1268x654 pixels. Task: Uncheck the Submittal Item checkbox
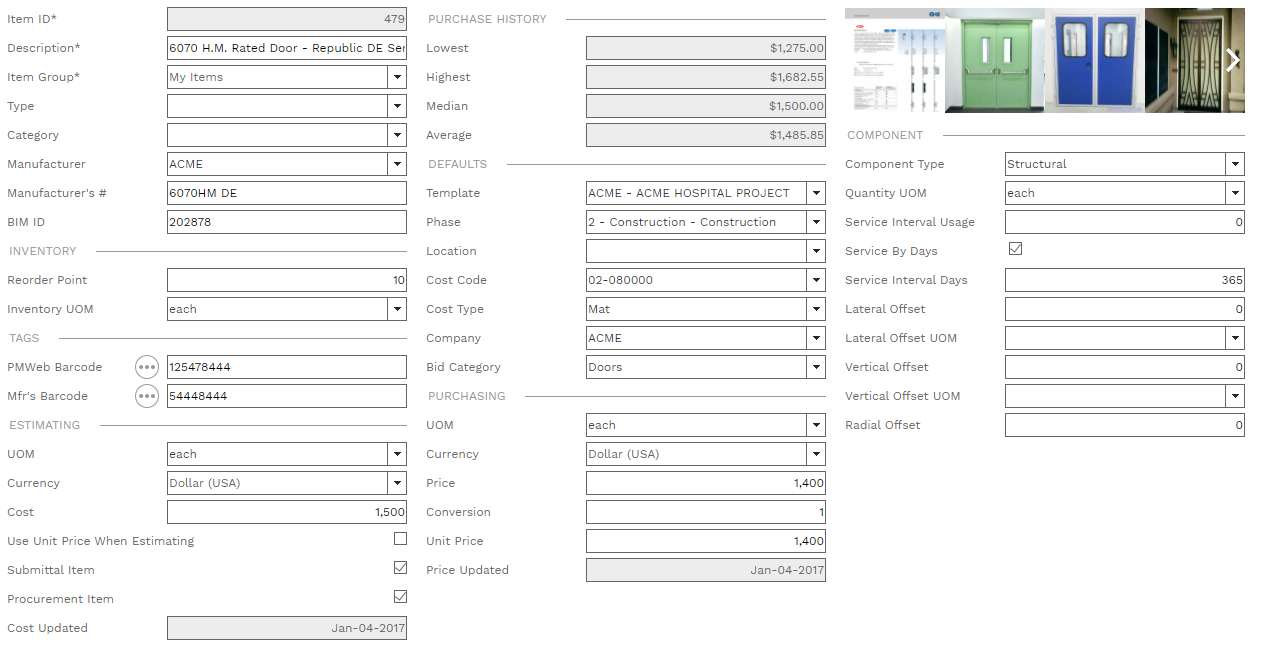[x=400, y=567]
